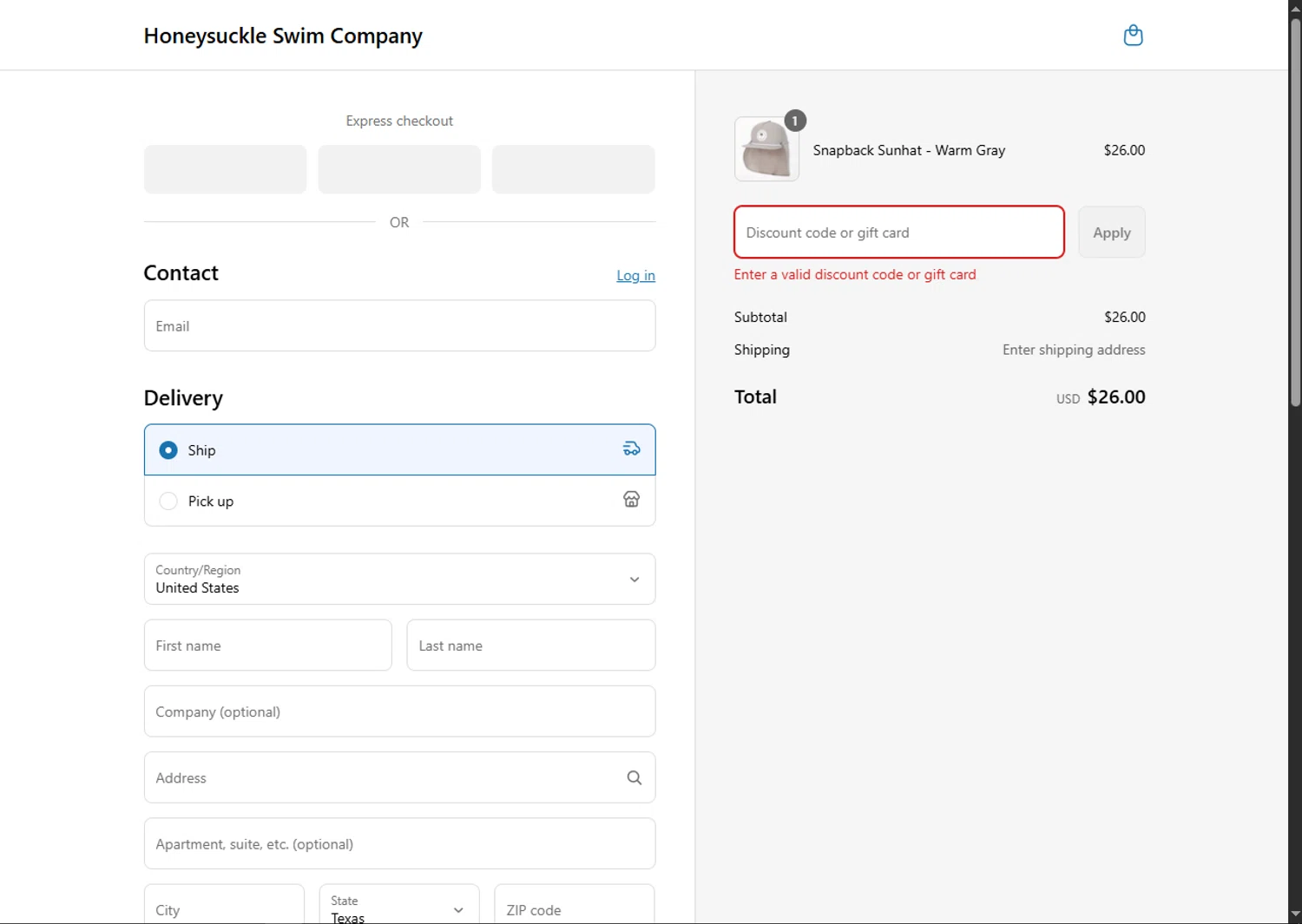Click the 'Snapback Sunhat - Warm Gray' product name

point(909,150)
